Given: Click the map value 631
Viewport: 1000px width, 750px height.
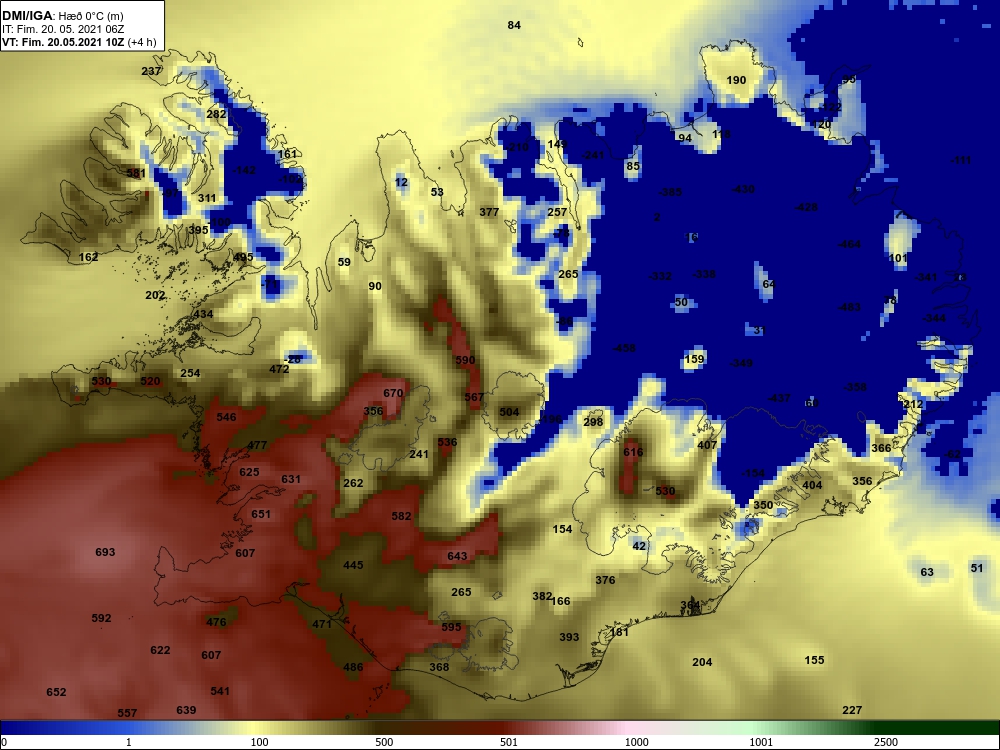Looking at the screenshot, I should (x=290, y=478).
